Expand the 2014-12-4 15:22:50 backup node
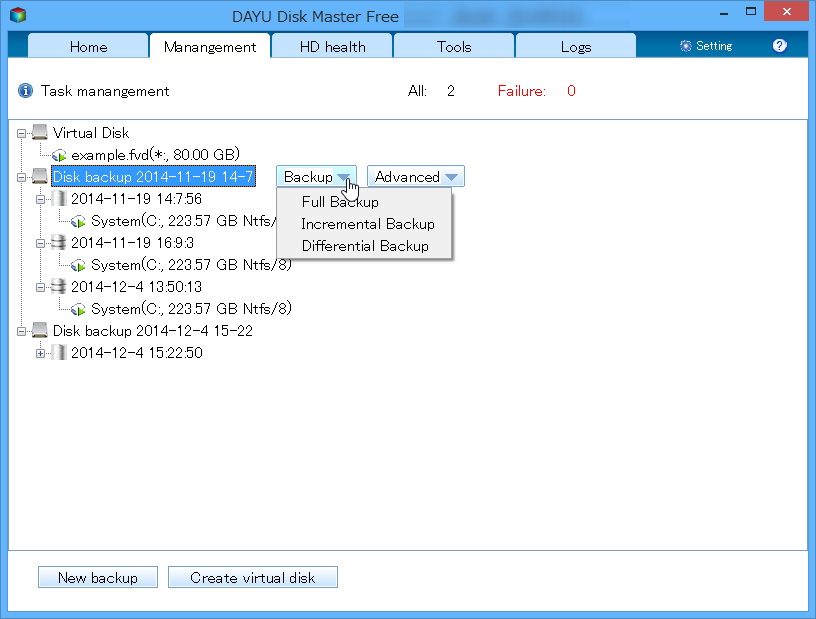 [x=40, y=353]
